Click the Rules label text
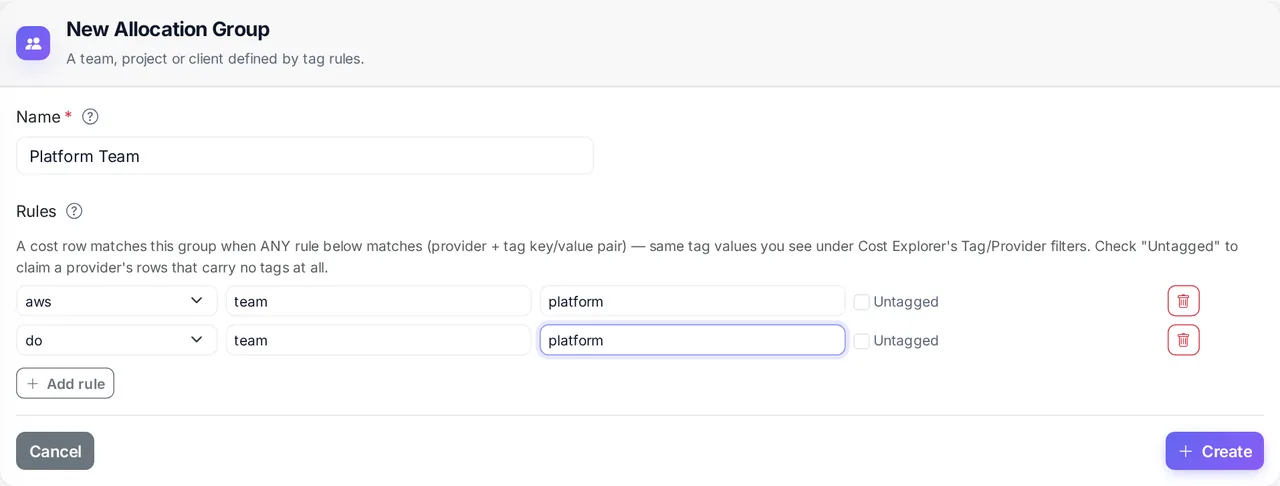 tap(36, 211)
